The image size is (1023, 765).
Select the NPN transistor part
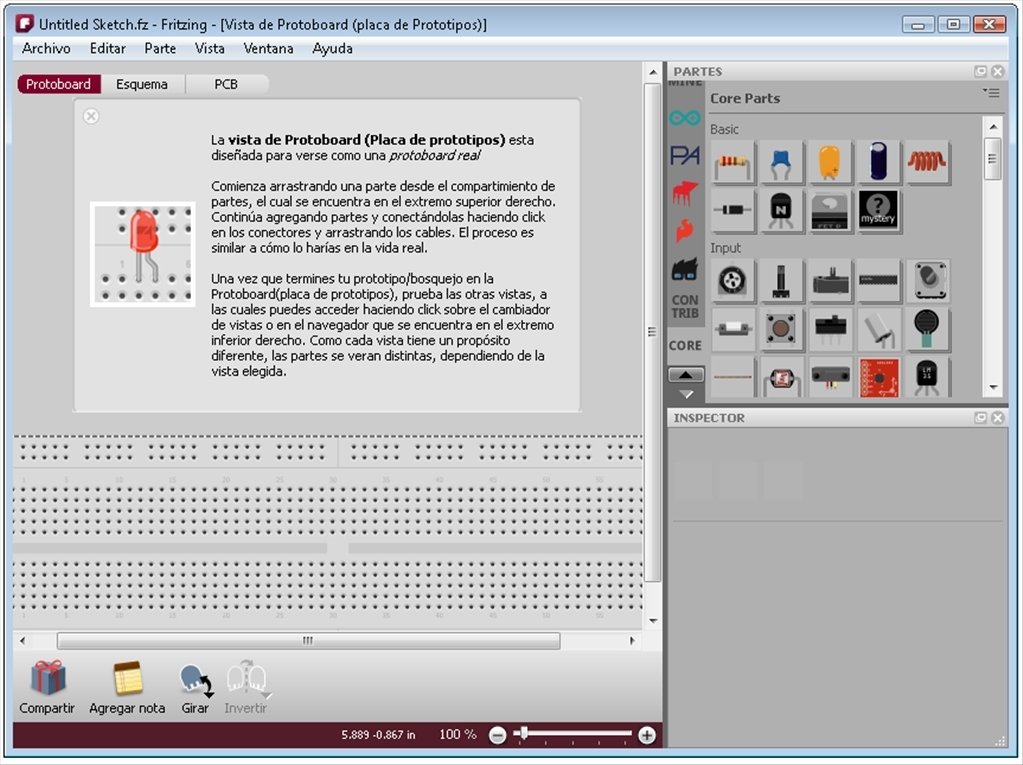780,210
